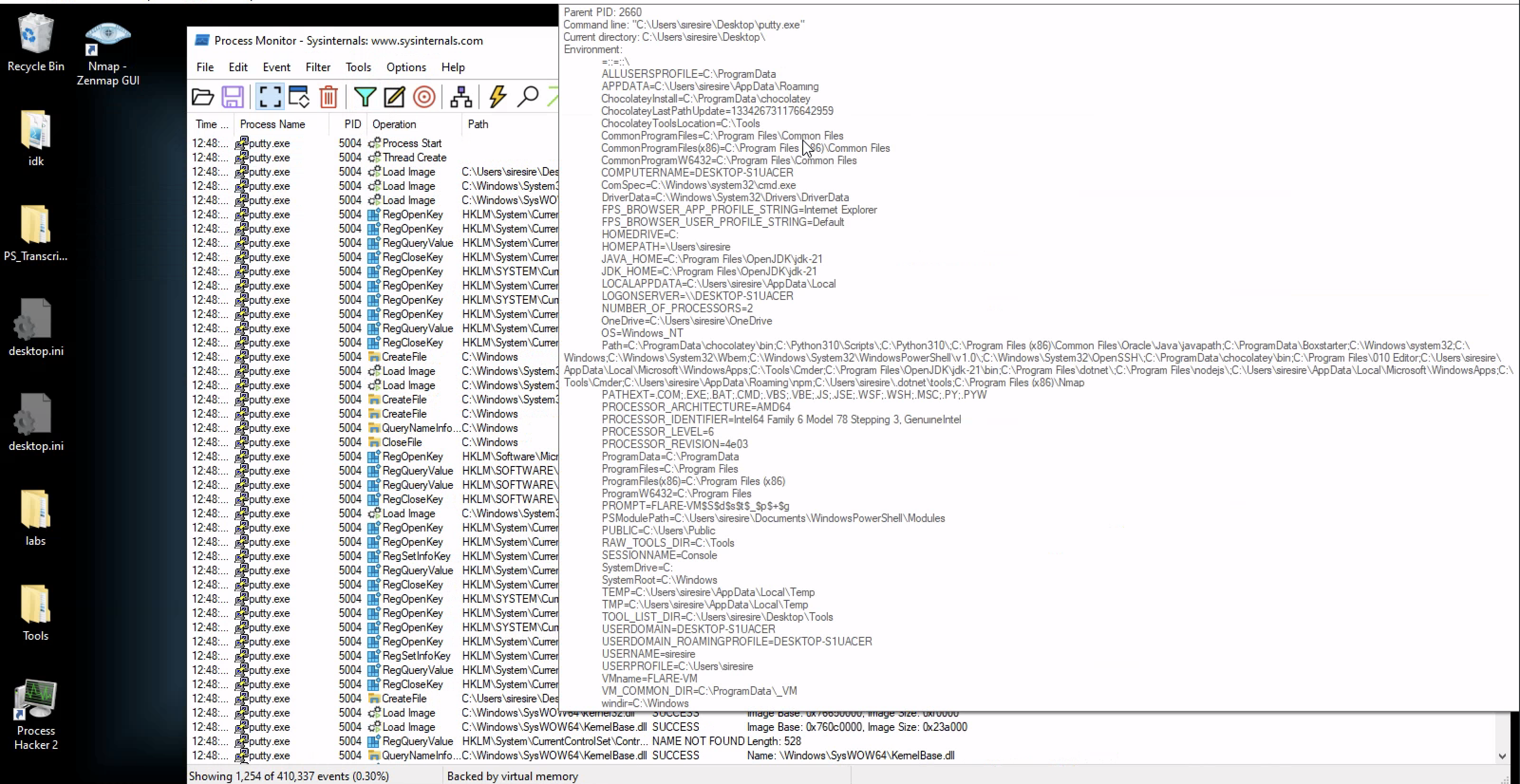The height and width of the screenshot is (784, 1520).
Task: Sort by the PID column header
Action: point(348,124)
